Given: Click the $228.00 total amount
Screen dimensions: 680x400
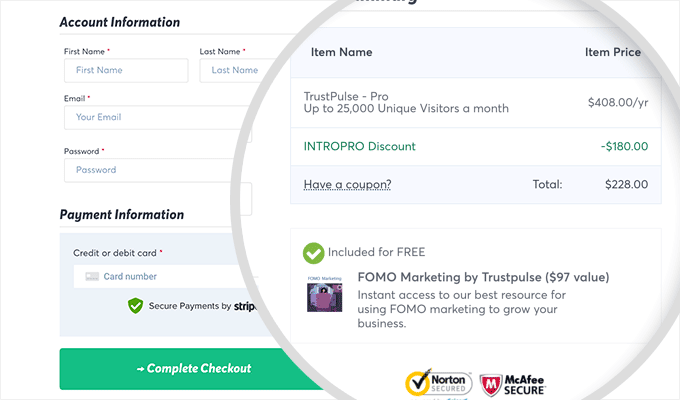Looking at the screenshot, I should click(626, 184).
